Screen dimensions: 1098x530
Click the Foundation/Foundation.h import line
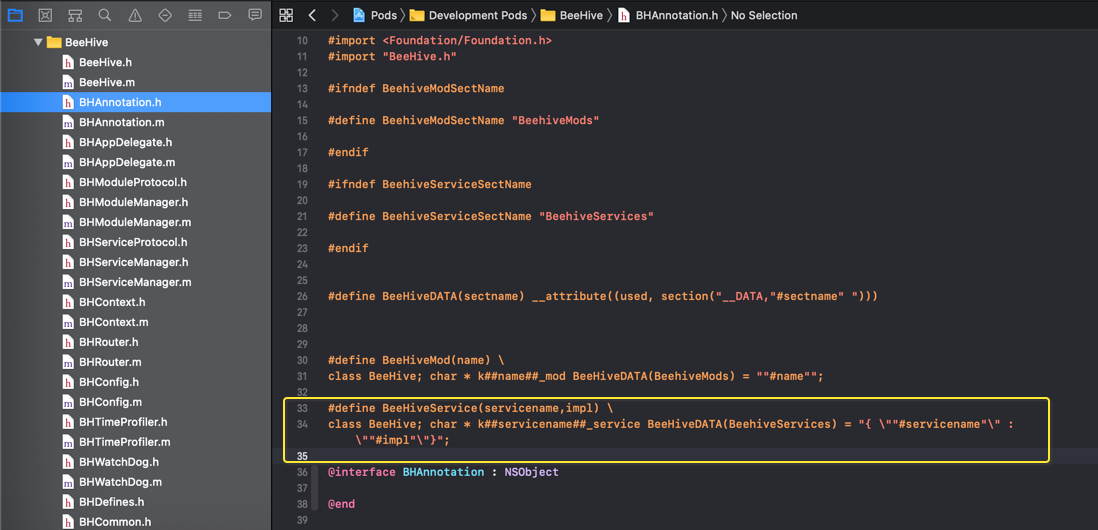tap(440, 41)
